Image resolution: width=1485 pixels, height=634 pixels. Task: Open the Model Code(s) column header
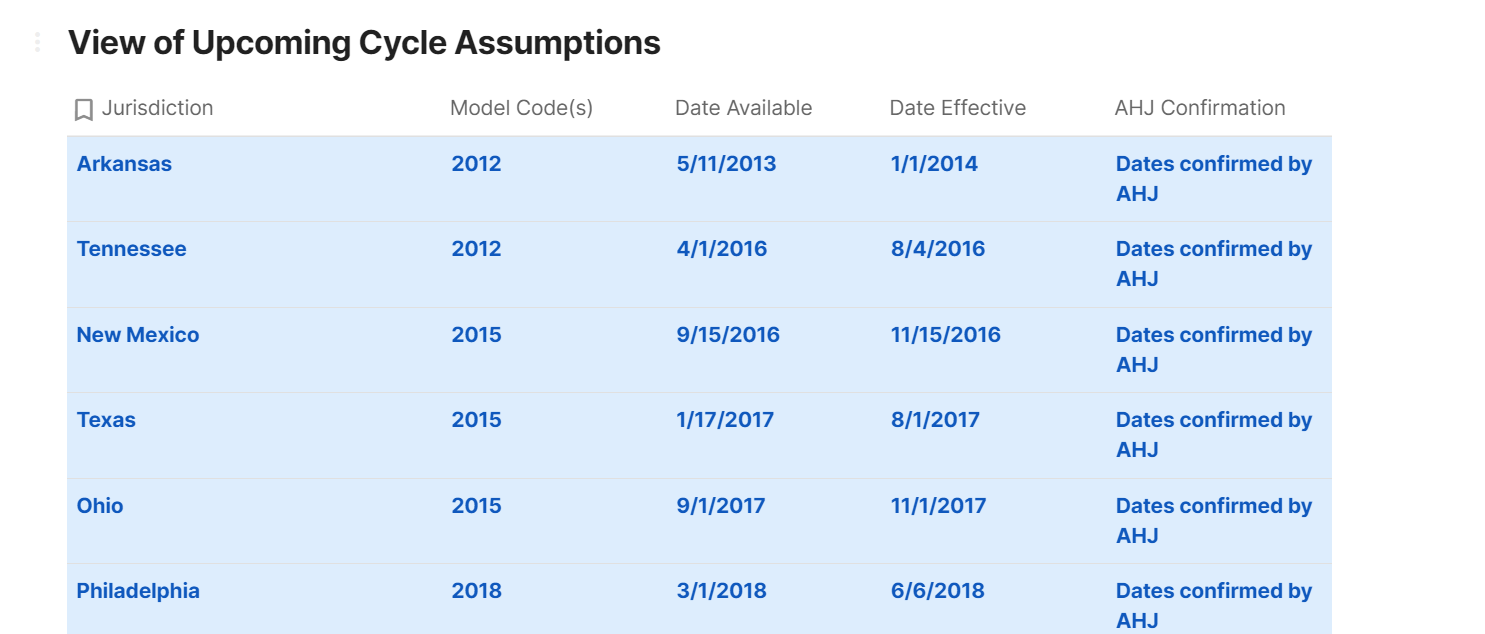coord(521,108)
